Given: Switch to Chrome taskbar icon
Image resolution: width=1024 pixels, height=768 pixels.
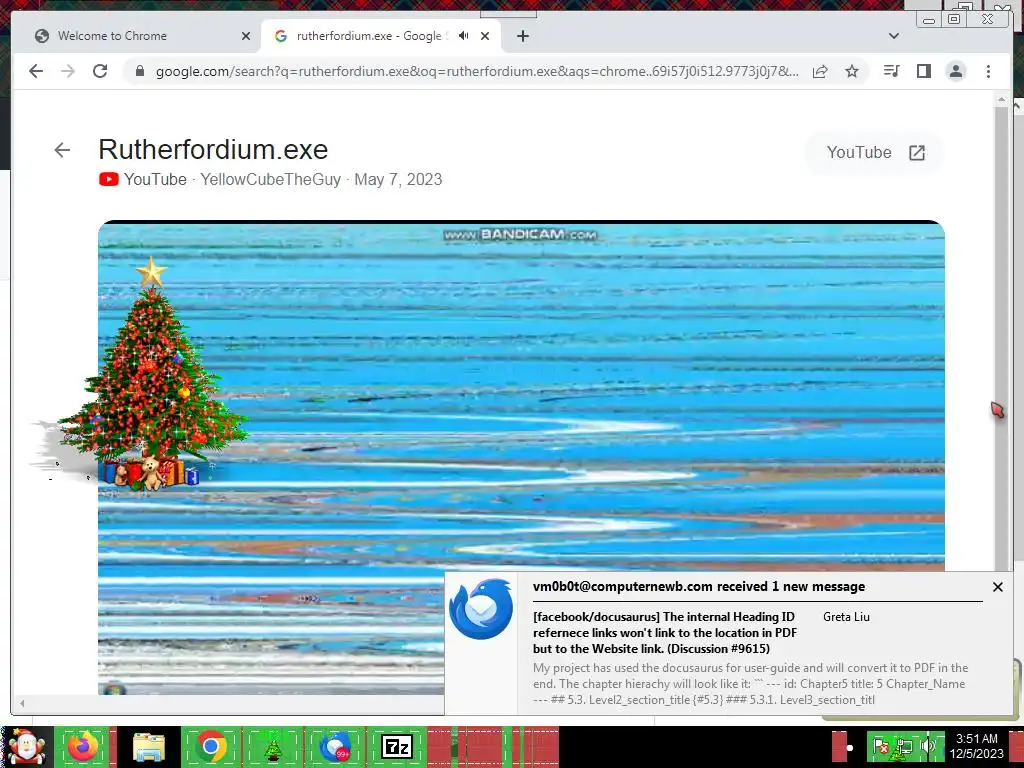Looking at the screenshot, I should [210, 746].
